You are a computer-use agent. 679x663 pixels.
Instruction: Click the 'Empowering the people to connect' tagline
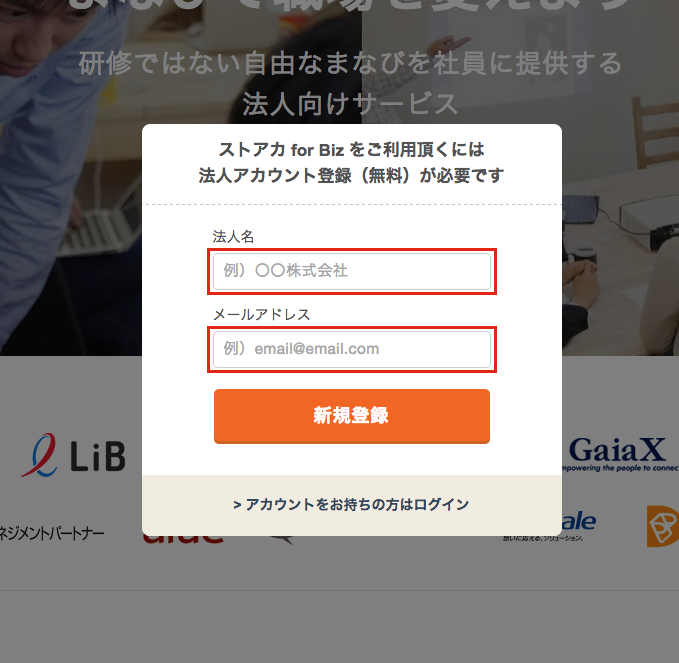click(620, 468)
